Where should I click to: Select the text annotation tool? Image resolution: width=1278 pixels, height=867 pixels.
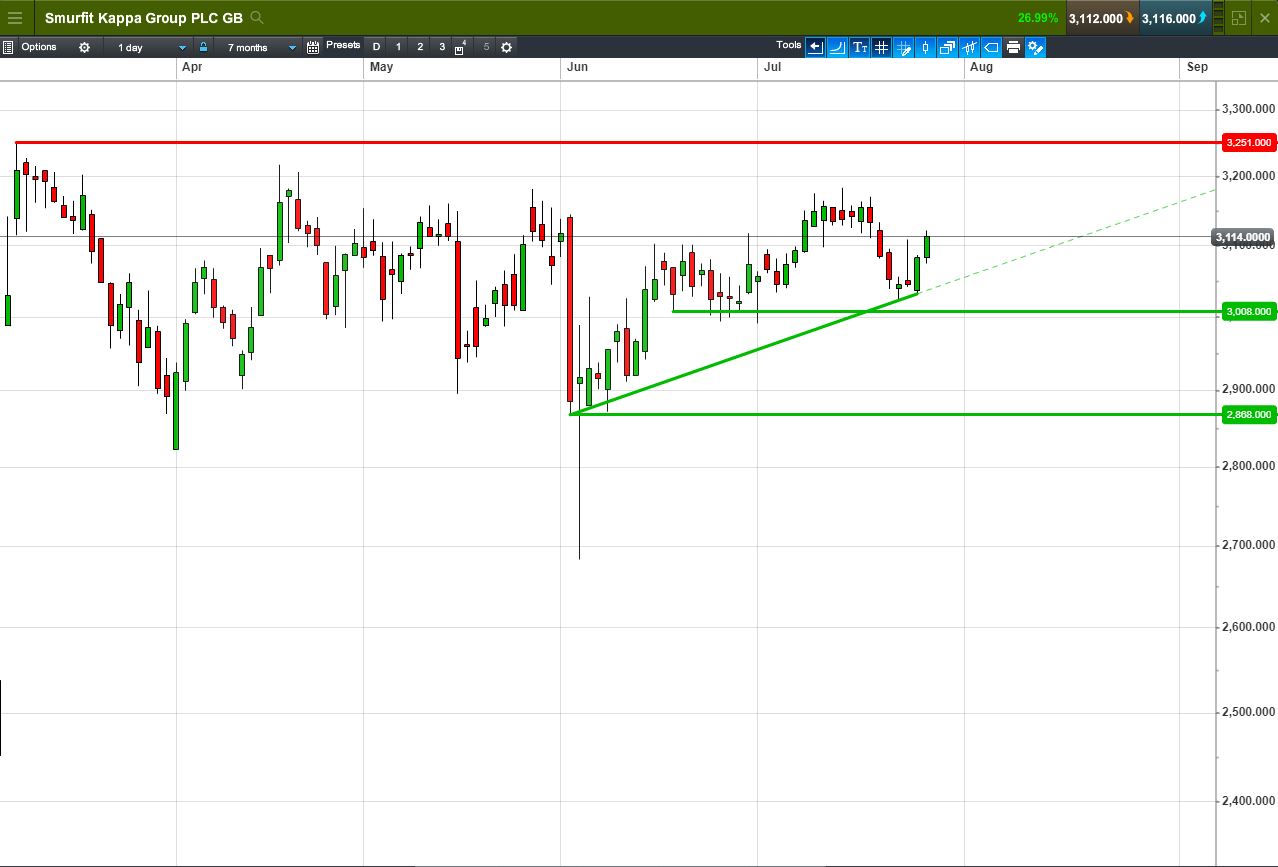pyautogui.click(x=859, y=47)
